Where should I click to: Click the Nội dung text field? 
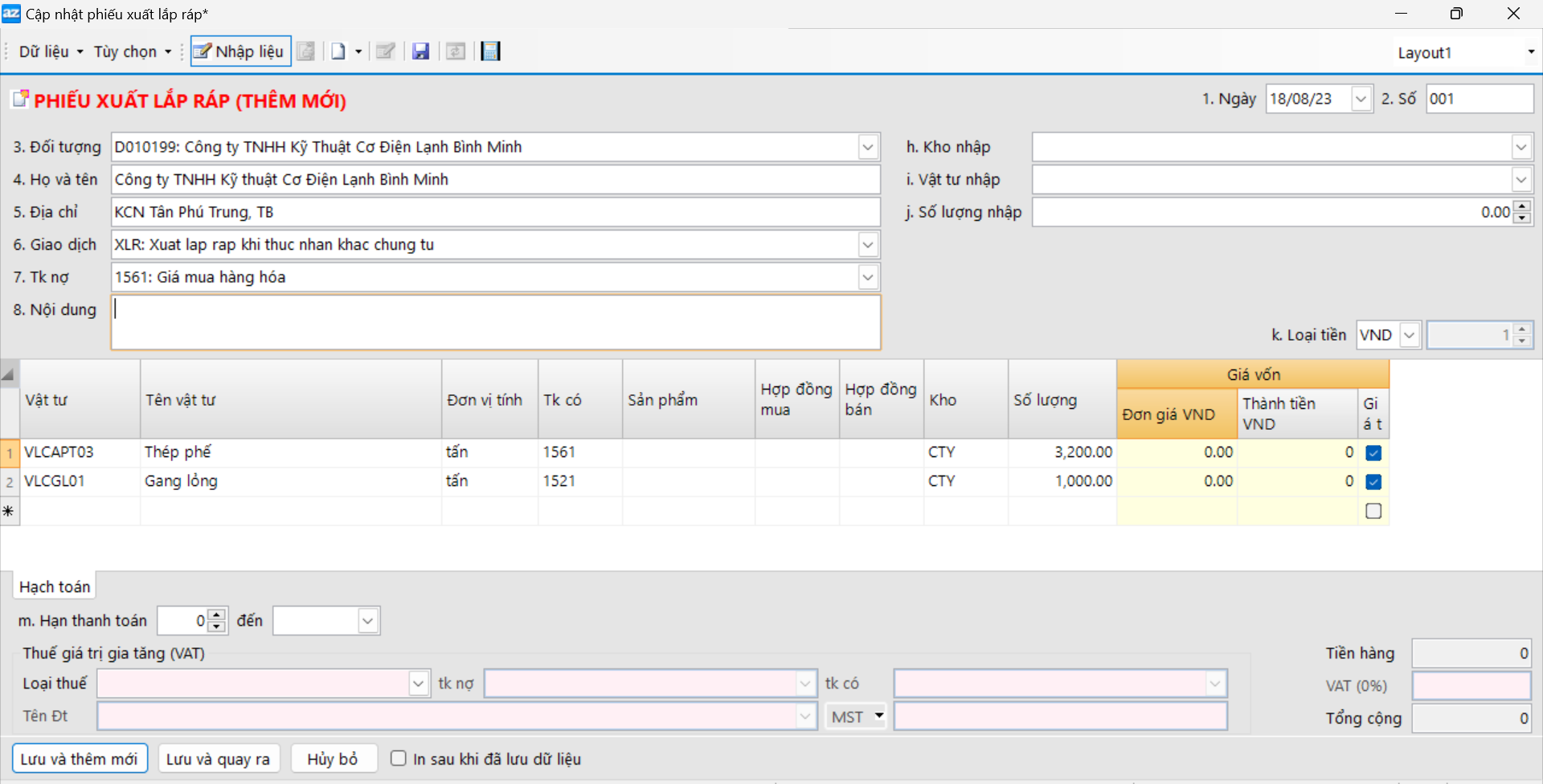tap(496, 322)
